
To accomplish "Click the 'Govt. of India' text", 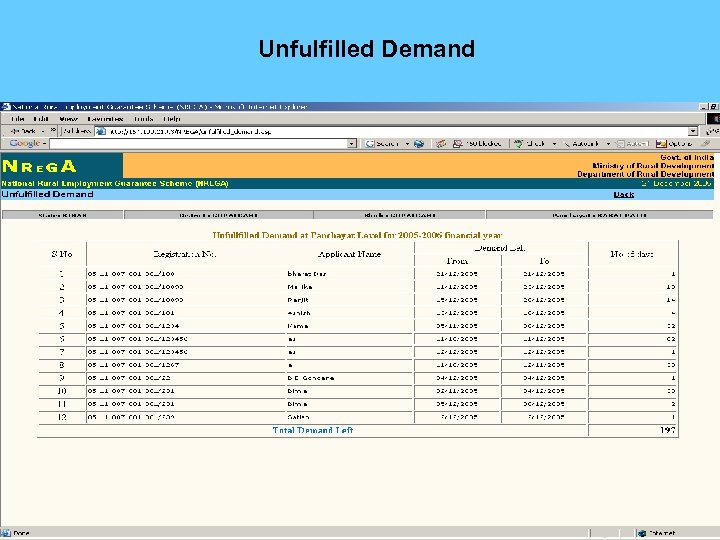I will pyautogui.click(x=687, y=158).
